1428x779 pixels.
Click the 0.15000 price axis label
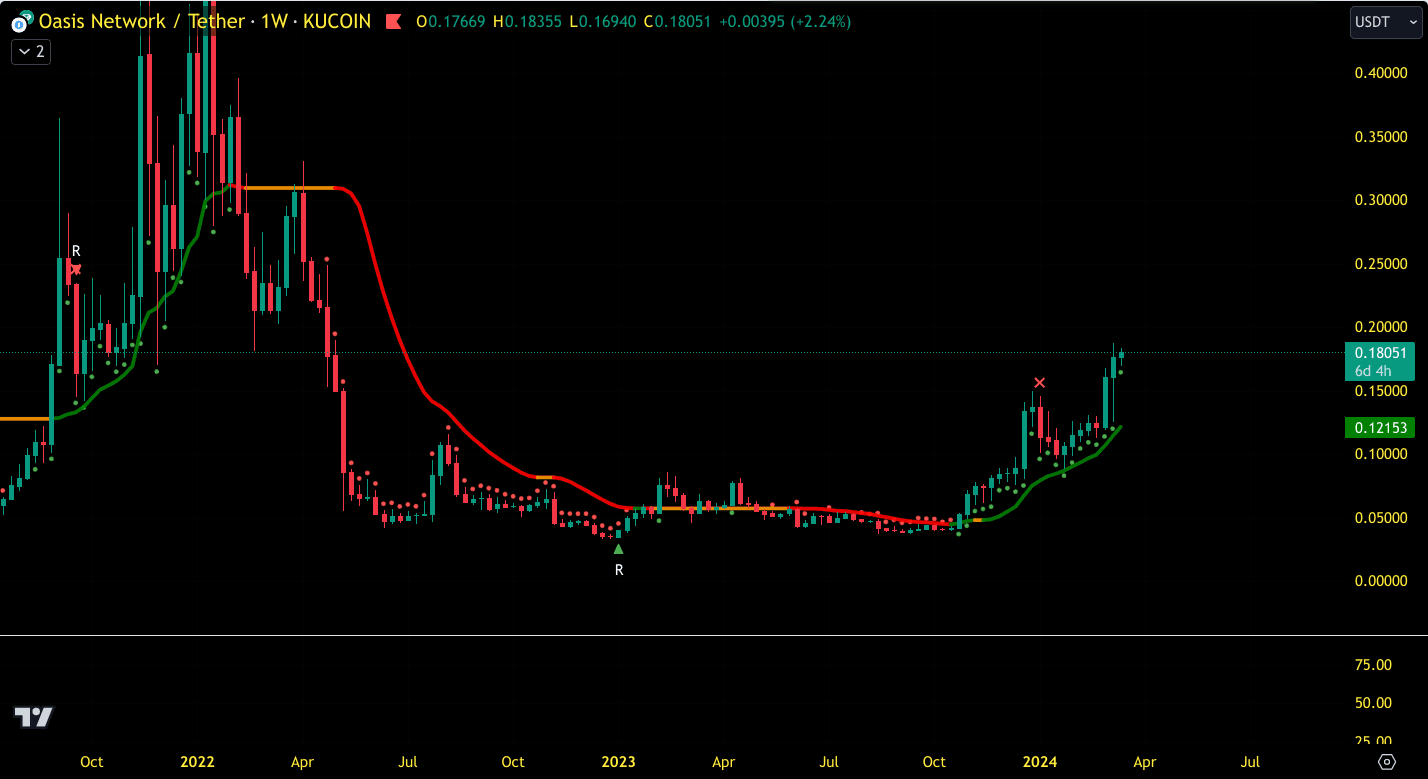click(x=1381, y=390)
